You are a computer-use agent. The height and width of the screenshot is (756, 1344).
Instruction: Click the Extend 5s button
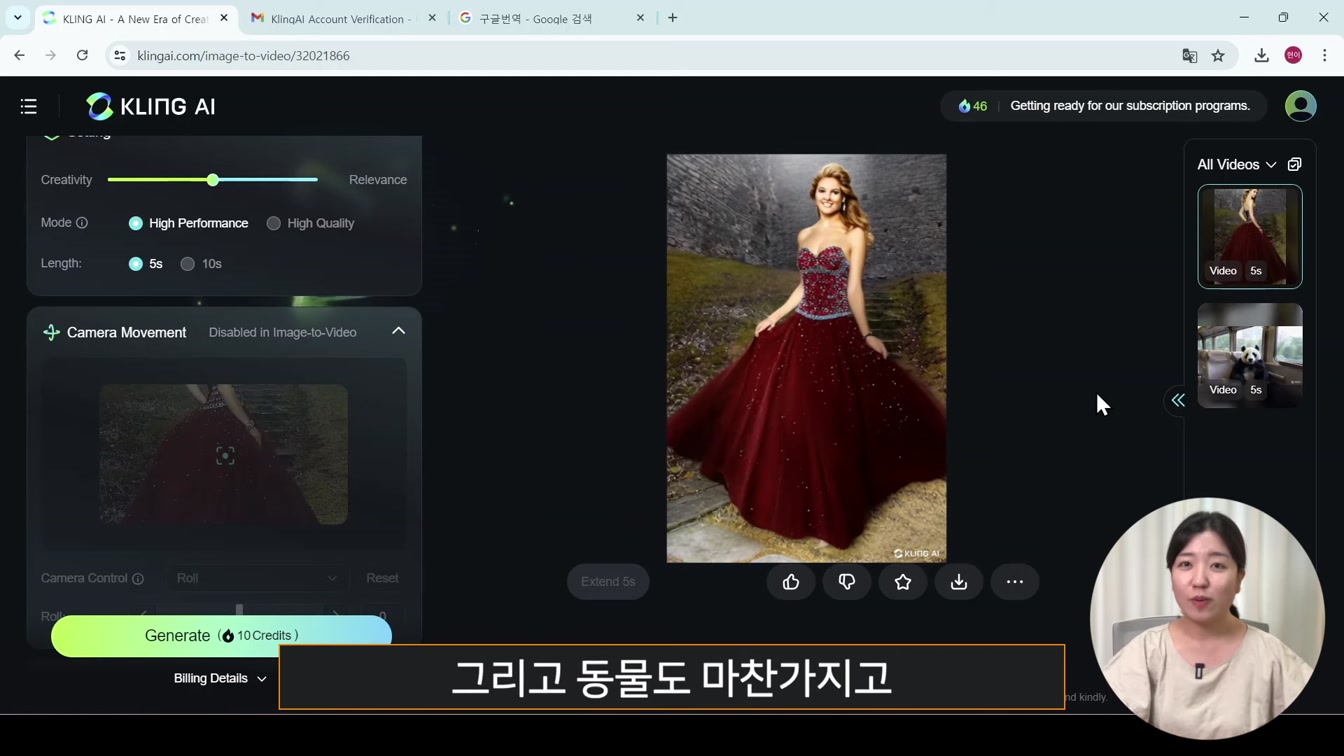click(608, 582)
